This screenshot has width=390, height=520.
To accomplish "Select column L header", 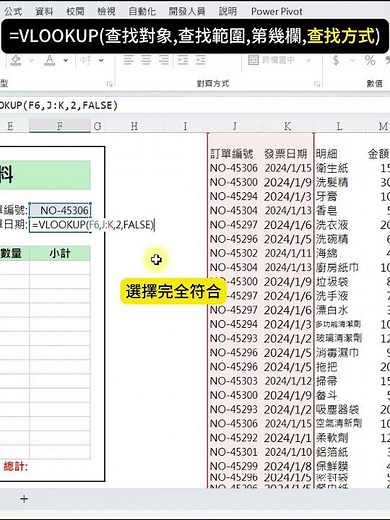I will tap(339, 126).
